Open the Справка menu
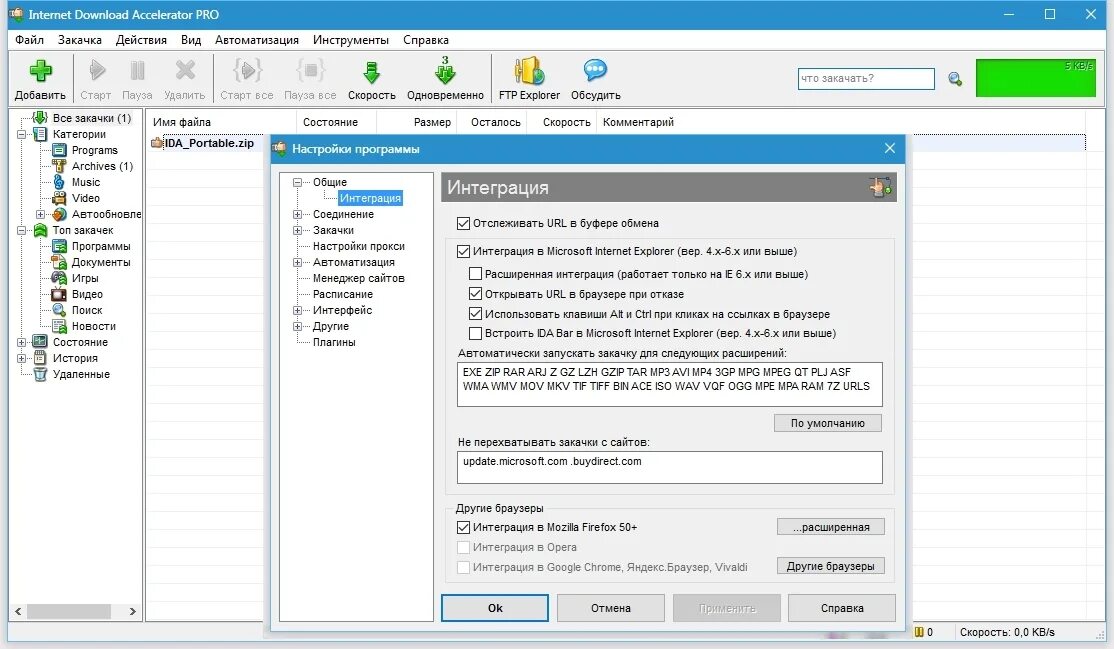 [x=426, y=40]
